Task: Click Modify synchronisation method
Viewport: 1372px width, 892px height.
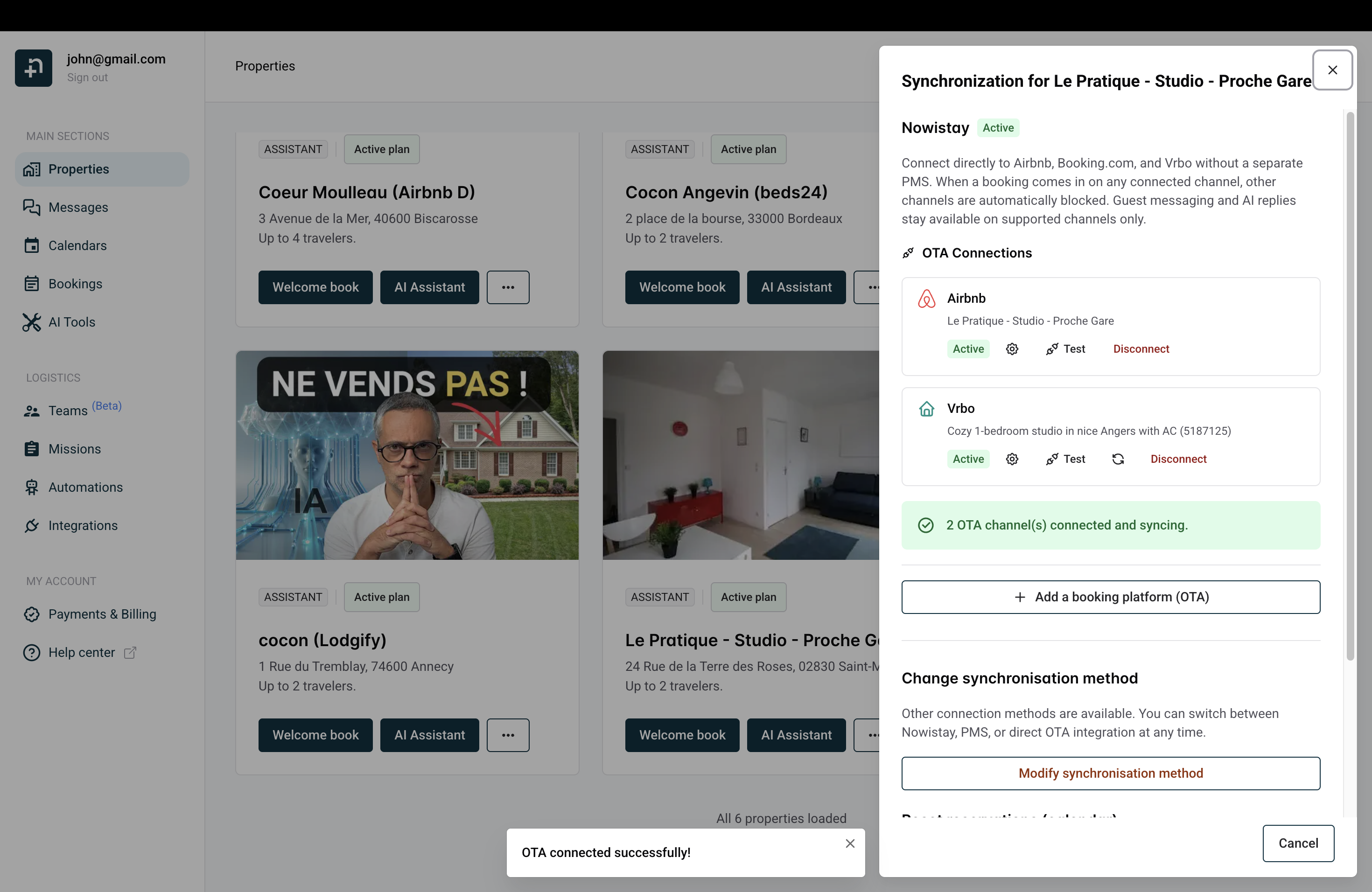Action: tap(1110, 773)
